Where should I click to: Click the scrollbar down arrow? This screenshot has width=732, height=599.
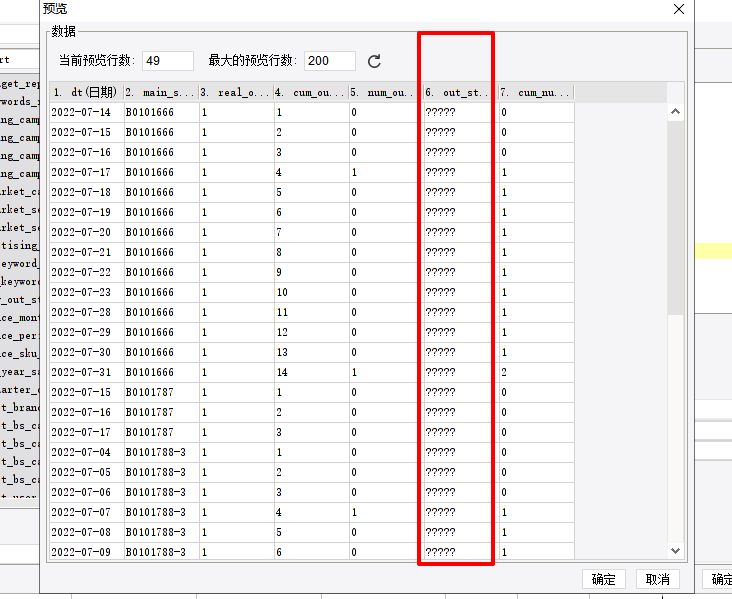(675, 550)
